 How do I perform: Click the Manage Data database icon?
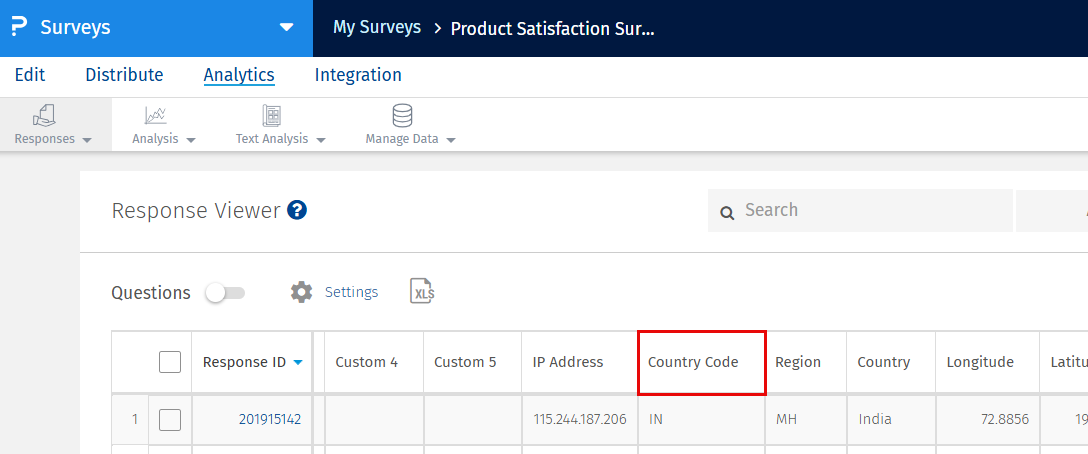(402, 115)
